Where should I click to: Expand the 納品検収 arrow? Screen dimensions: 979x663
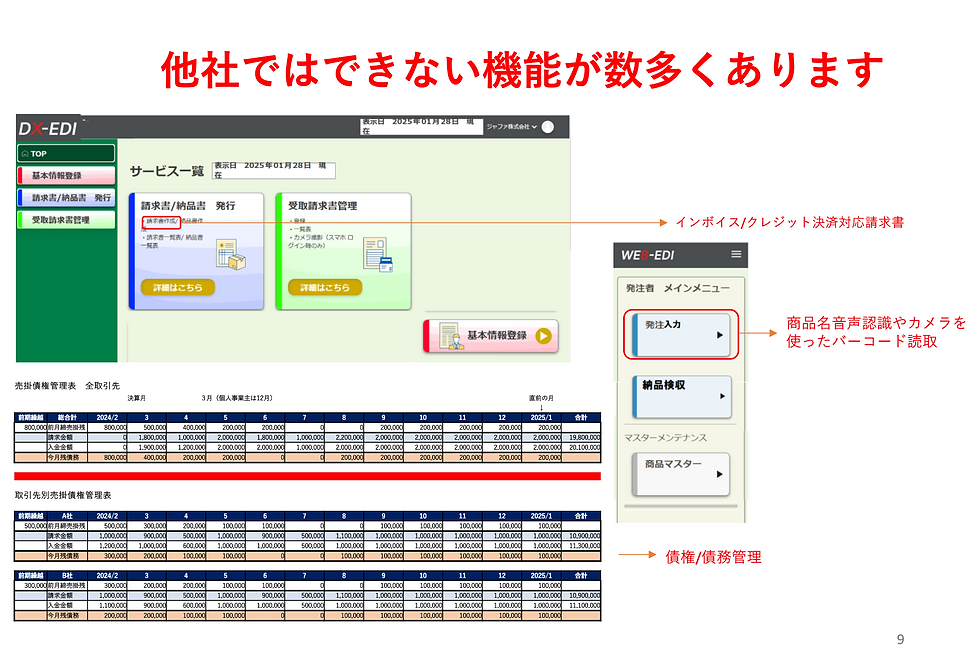click(x=722, y=396)
